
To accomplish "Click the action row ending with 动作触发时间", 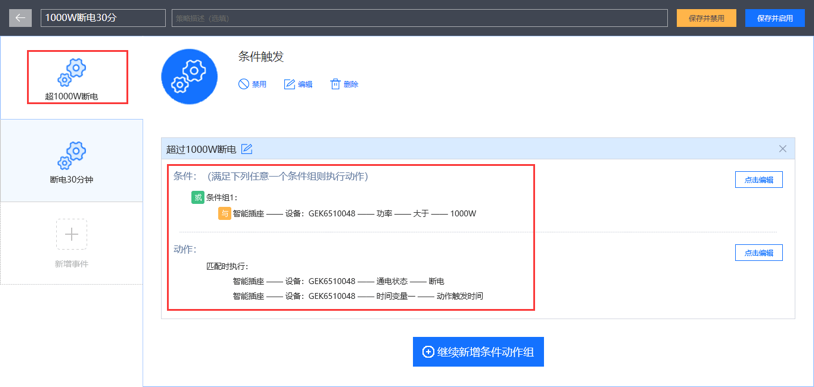I will click(358, 296).
